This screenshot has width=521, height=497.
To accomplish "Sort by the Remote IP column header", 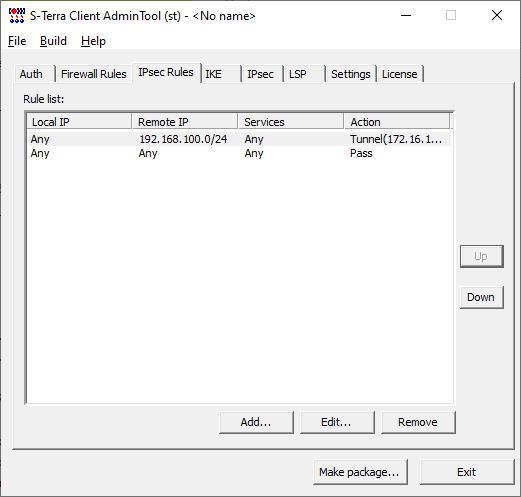I will 185,122.
